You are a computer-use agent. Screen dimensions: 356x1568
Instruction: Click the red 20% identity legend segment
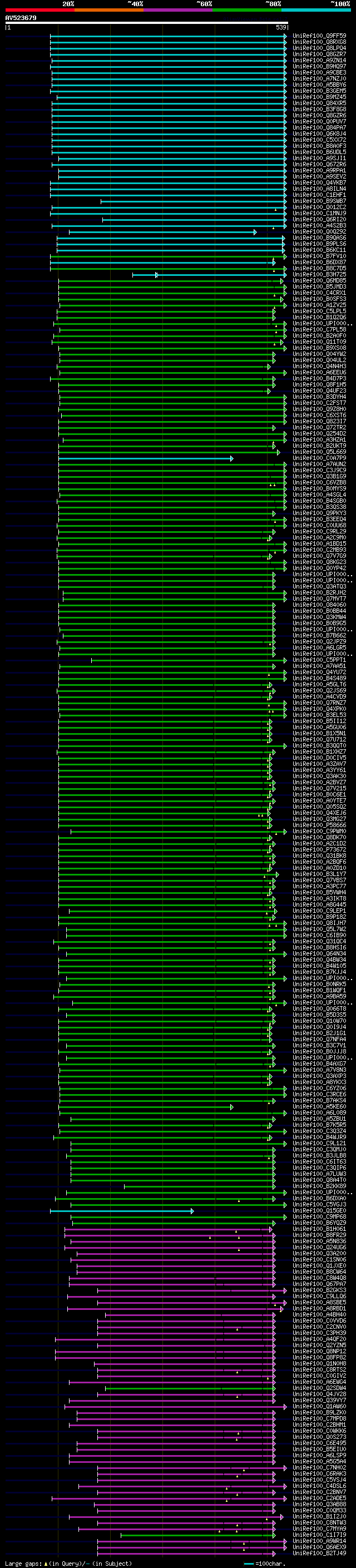pos(39,10)
